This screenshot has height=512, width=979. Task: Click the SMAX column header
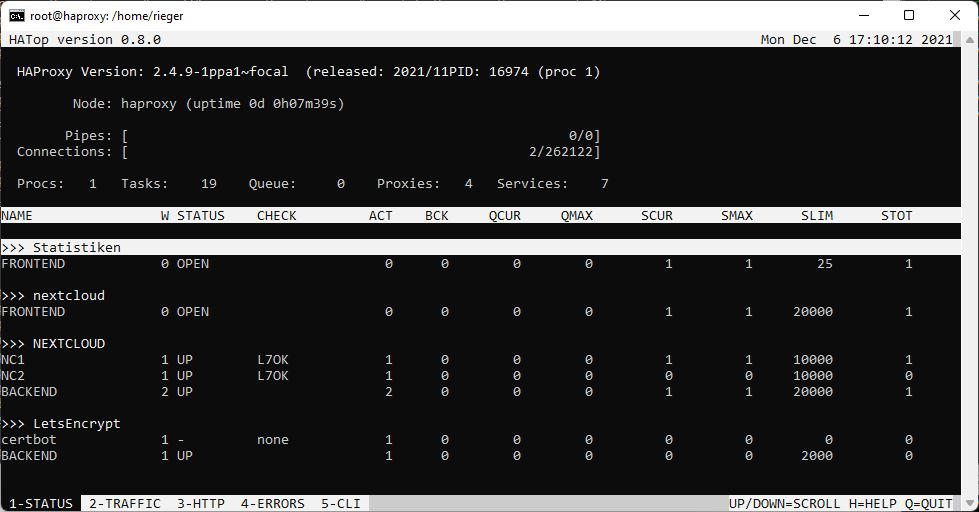737,215
